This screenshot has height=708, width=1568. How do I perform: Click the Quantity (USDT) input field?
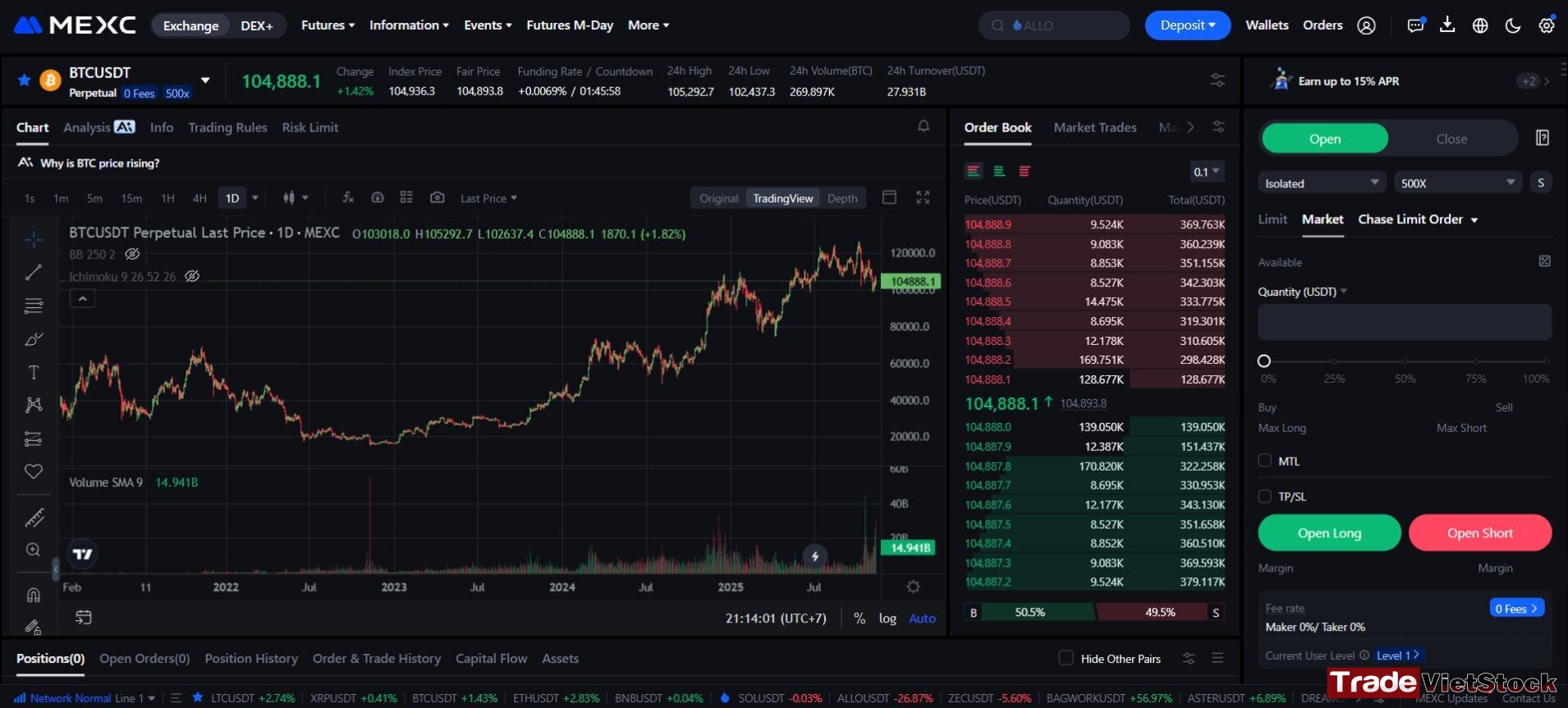[x=1405, y=322]
